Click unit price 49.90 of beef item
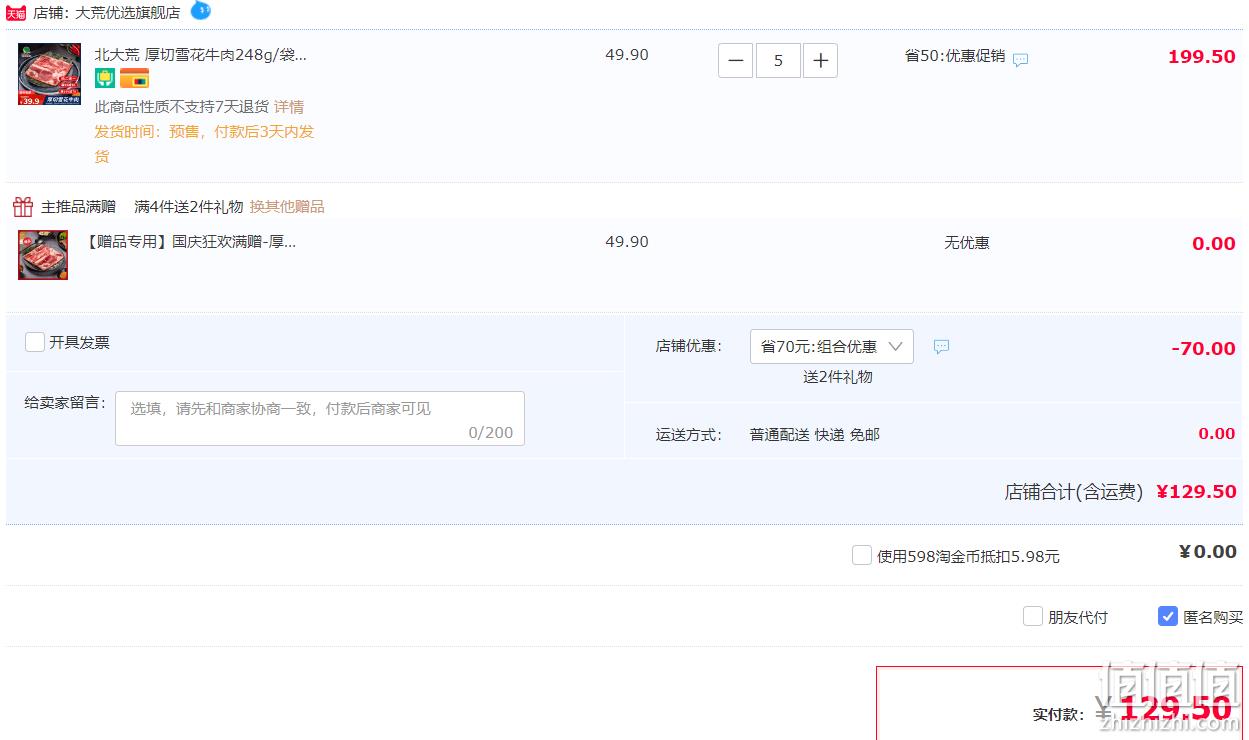Image resolution: width=1249 pixels, height=740 pixels. [627, 55]
